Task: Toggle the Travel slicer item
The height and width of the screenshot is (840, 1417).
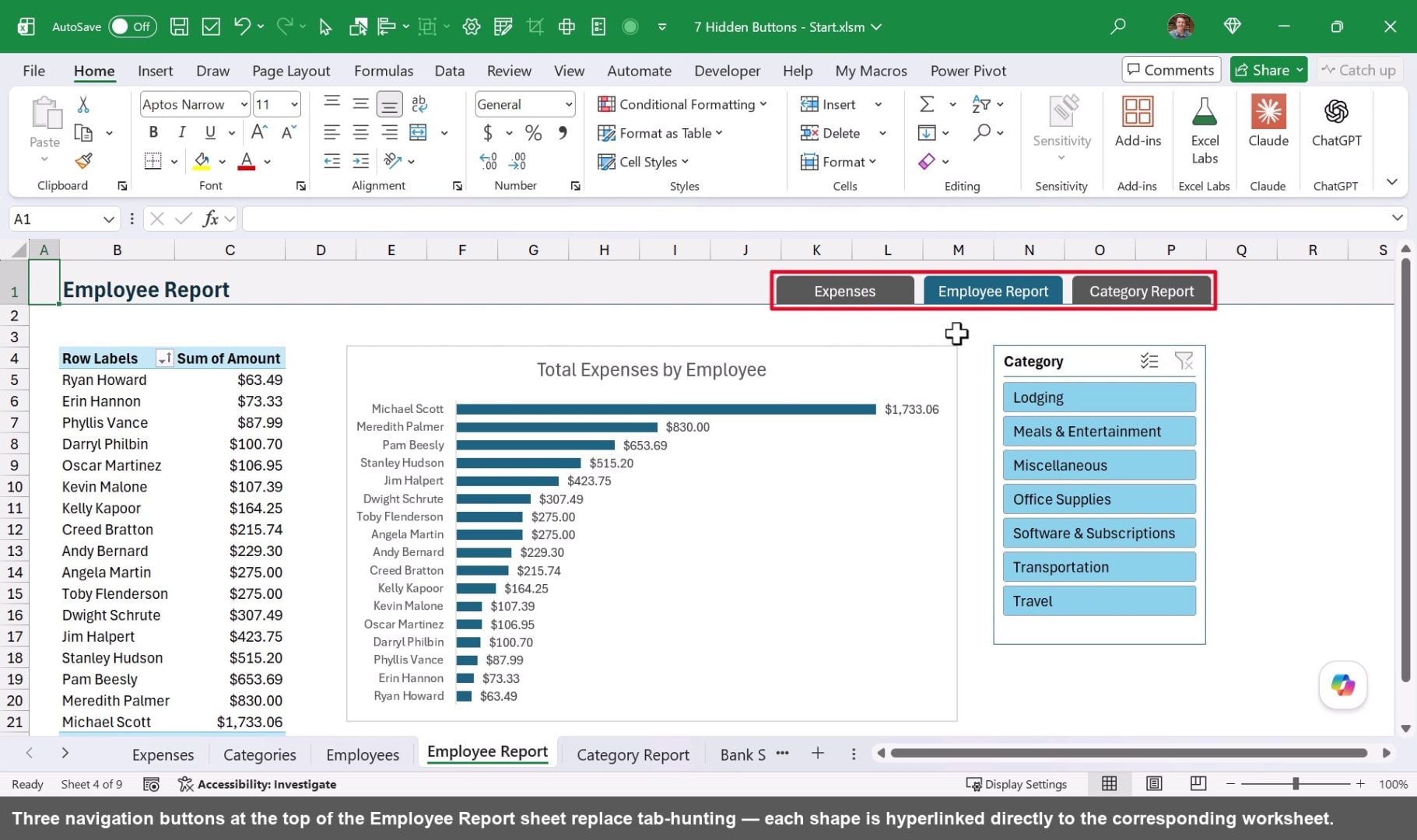Action: (x=1100, y=601)
